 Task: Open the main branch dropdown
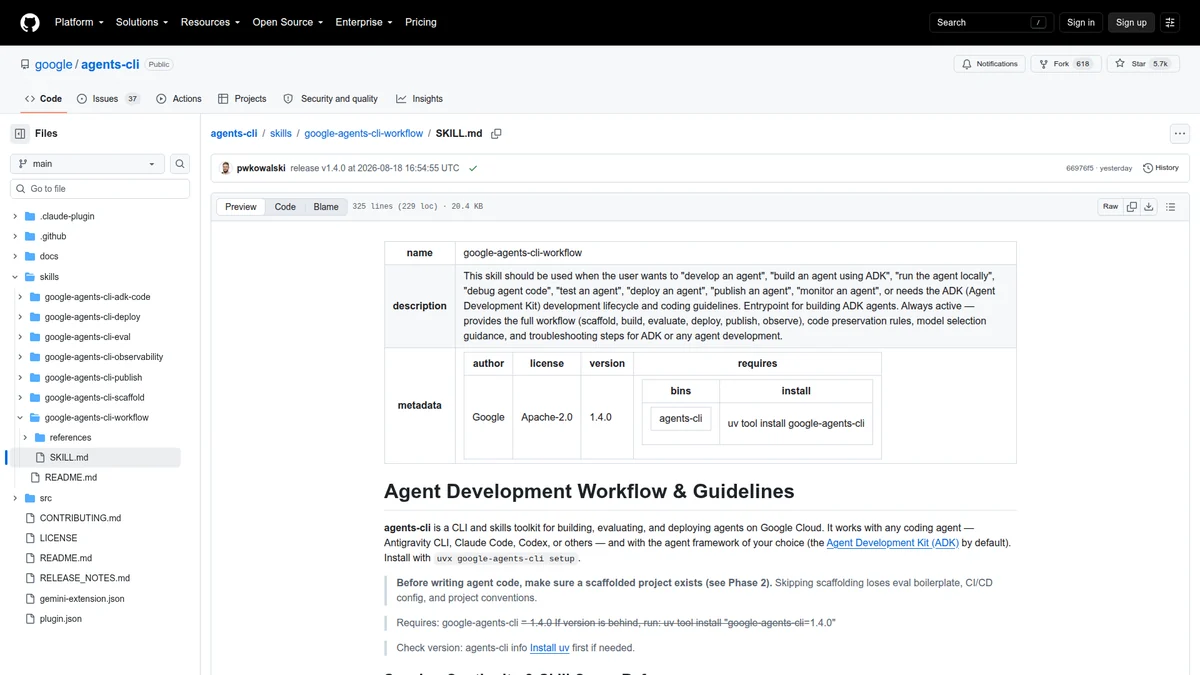(x=87, y=163)
